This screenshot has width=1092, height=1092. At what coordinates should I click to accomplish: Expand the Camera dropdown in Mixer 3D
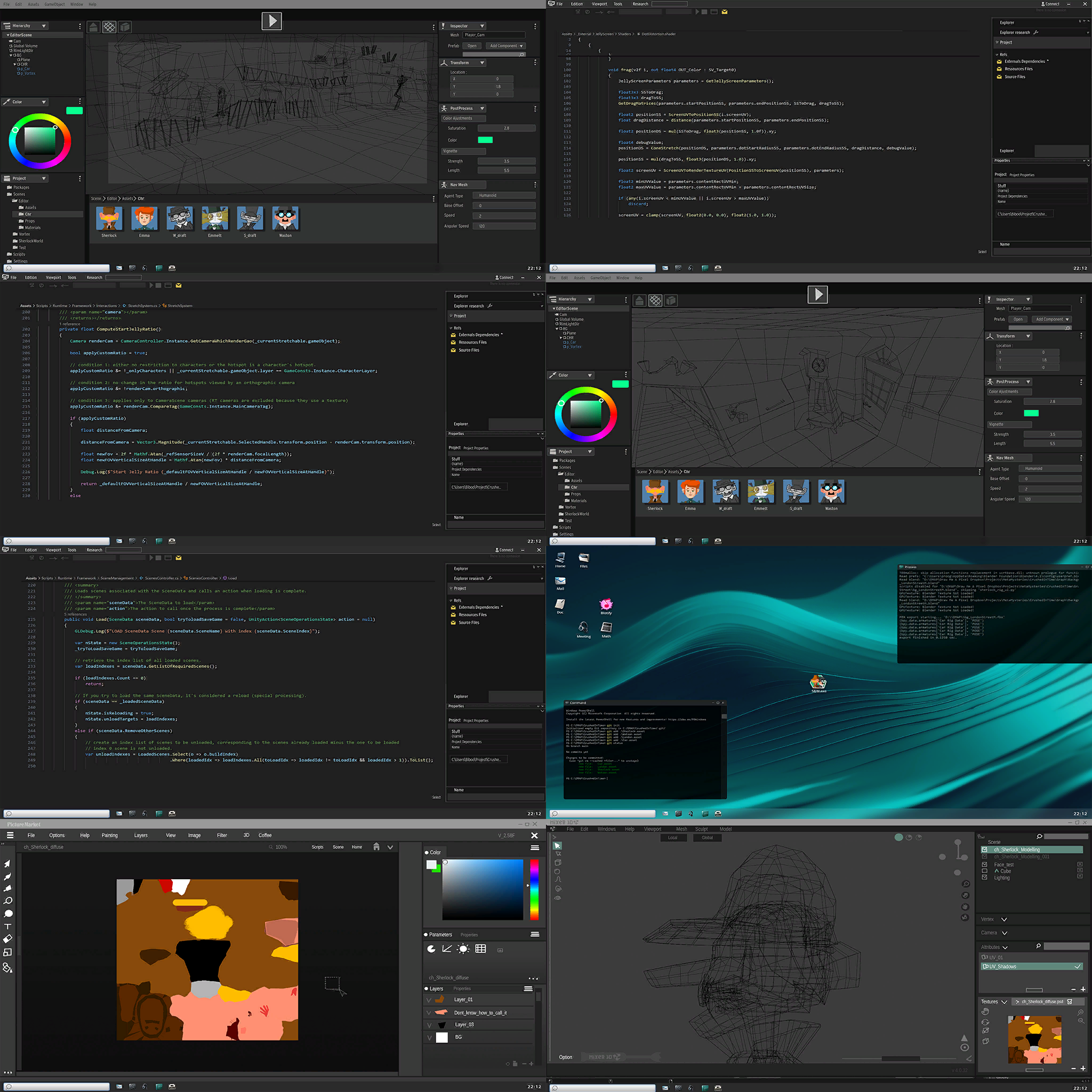point(1005,933)
